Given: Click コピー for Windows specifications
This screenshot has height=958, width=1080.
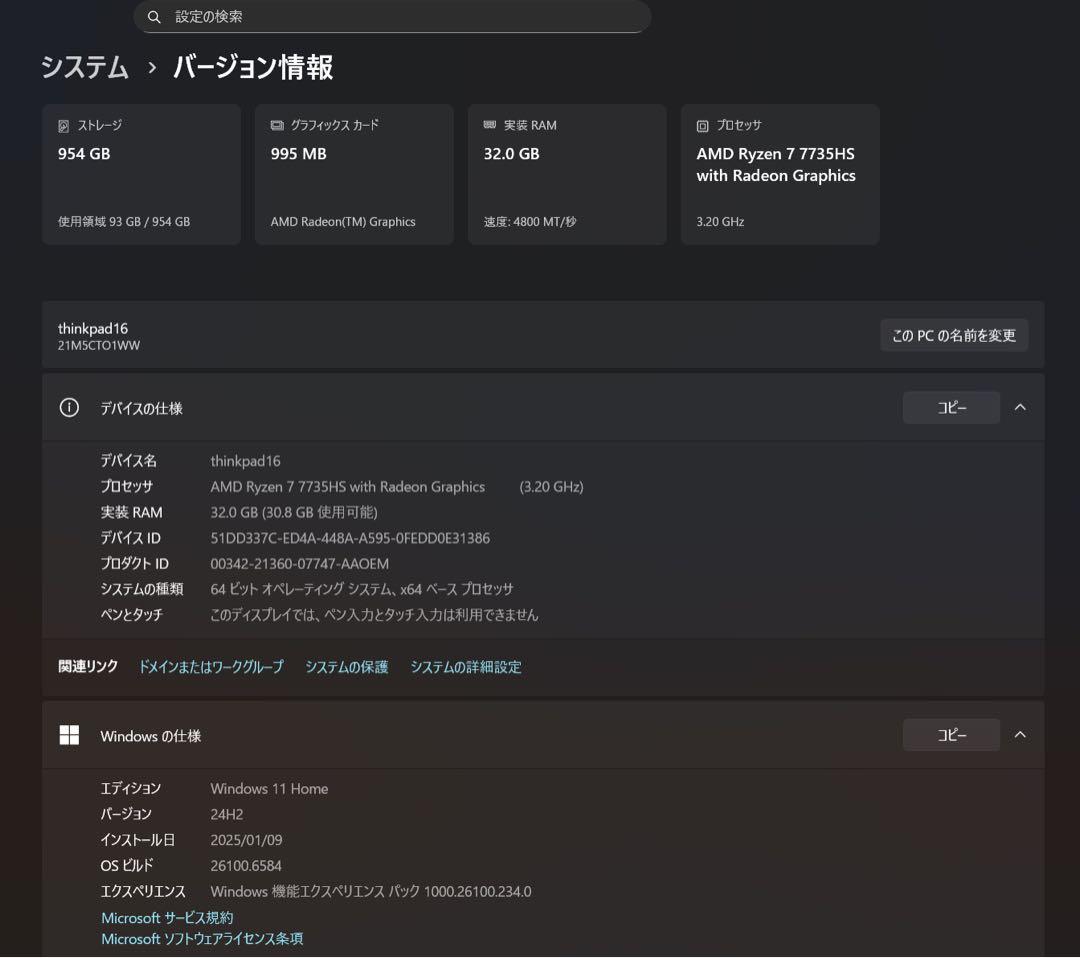Looking at the screenshot, I should pos(951,734).
